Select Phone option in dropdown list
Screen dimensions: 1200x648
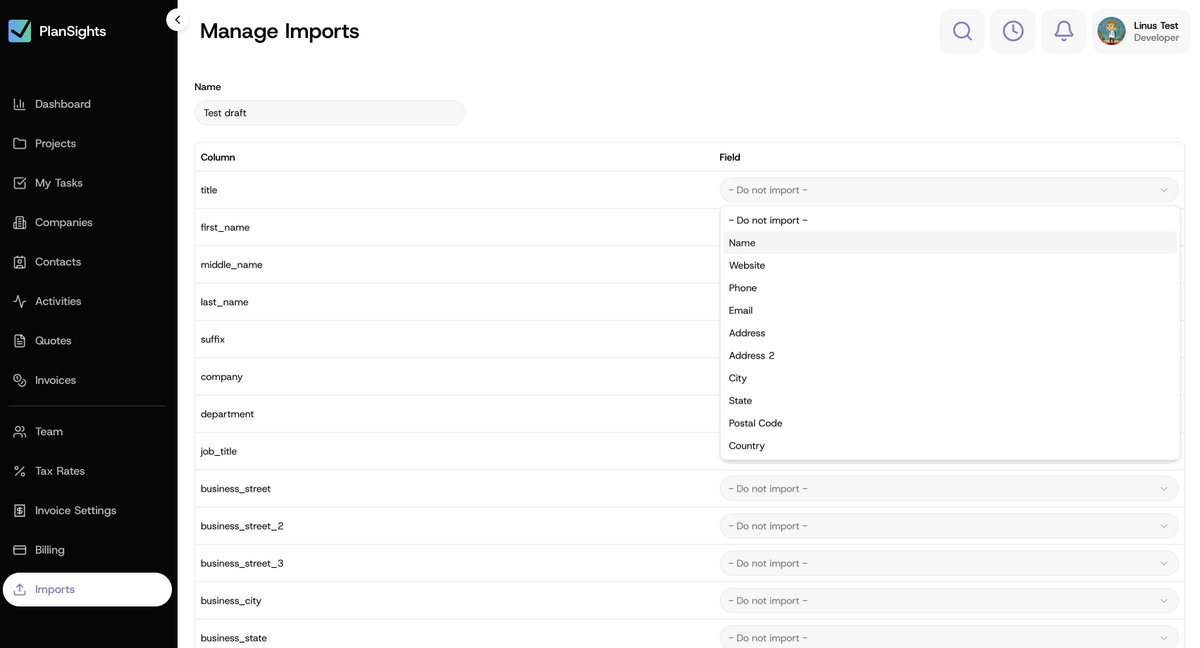949,288
